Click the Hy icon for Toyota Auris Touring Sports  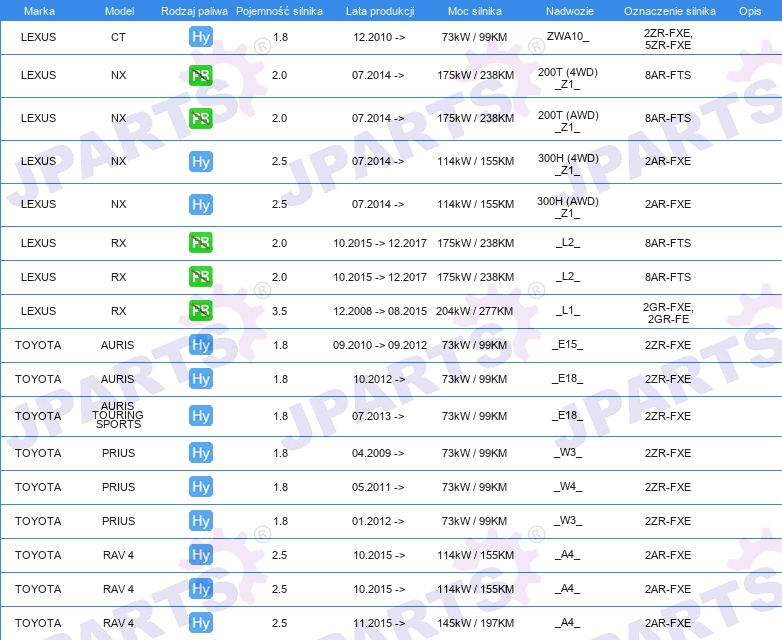[x=201, y=416]
